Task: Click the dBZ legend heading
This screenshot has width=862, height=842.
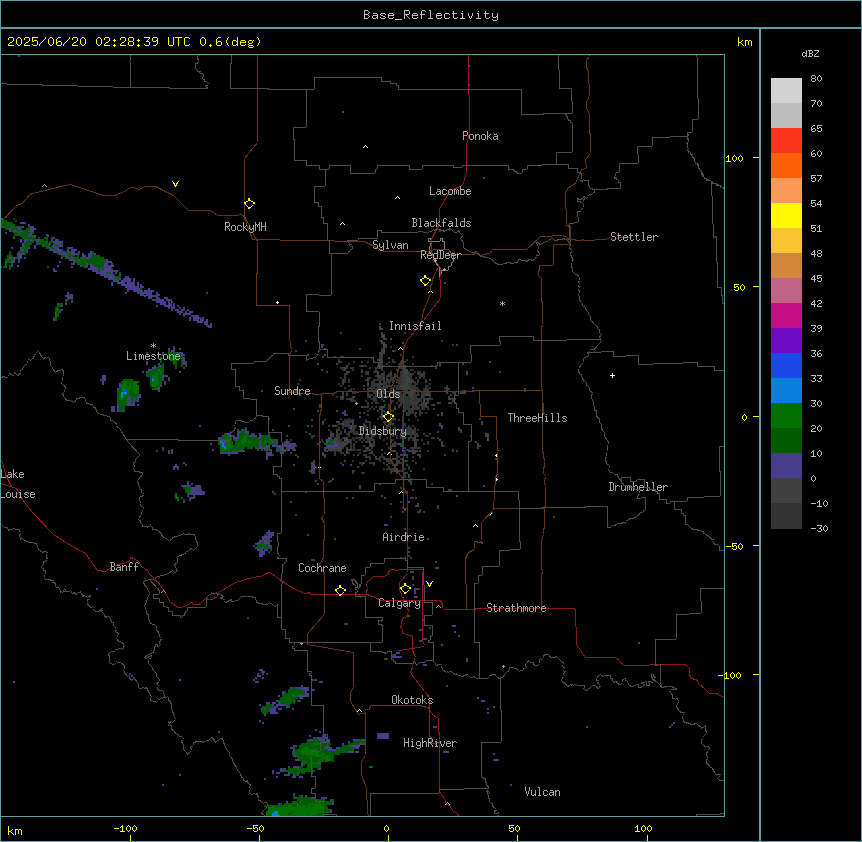Action: coord(810,53)
